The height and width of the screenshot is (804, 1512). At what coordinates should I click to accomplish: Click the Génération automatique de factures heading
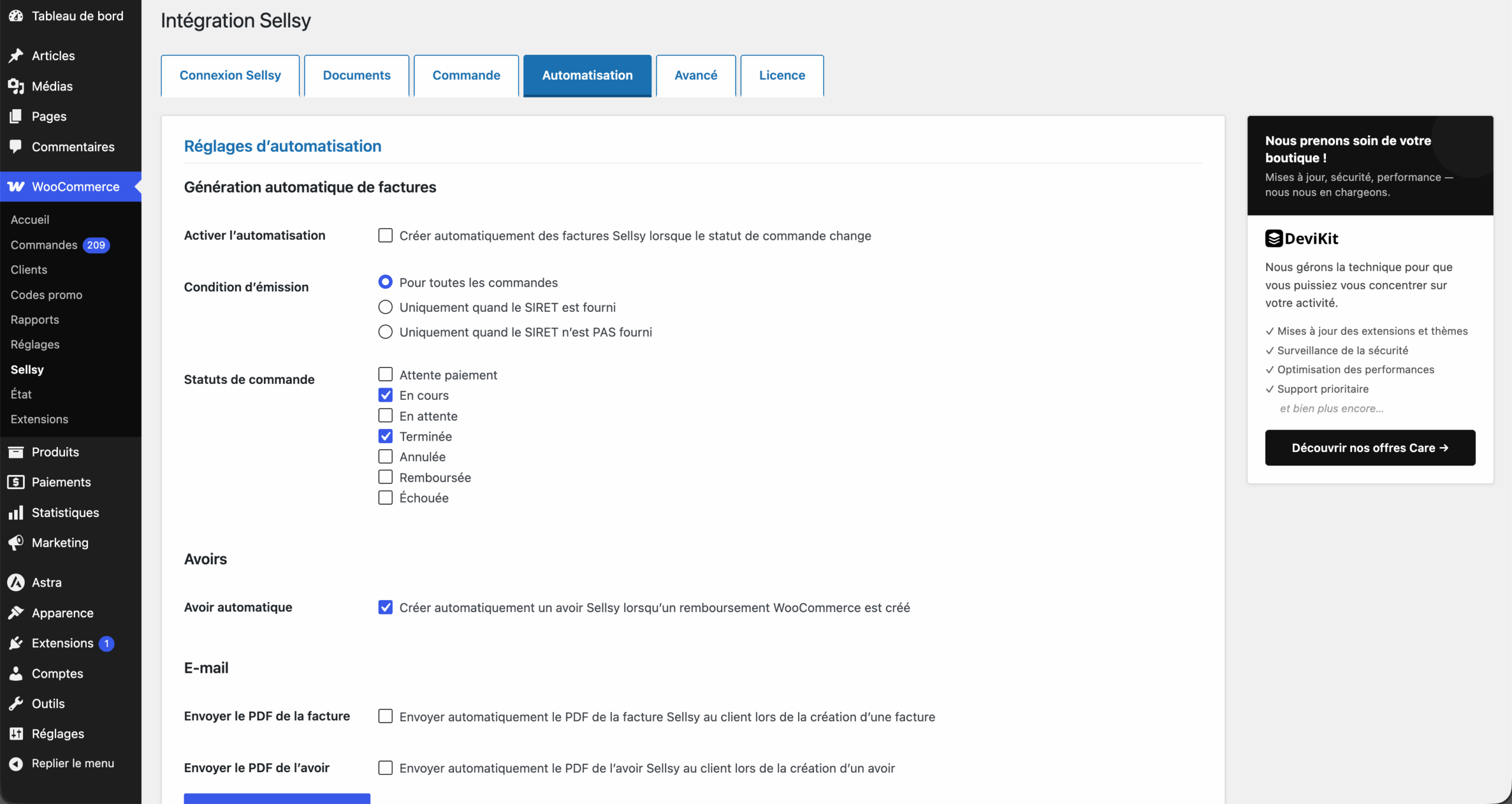(x=310, y=187)
